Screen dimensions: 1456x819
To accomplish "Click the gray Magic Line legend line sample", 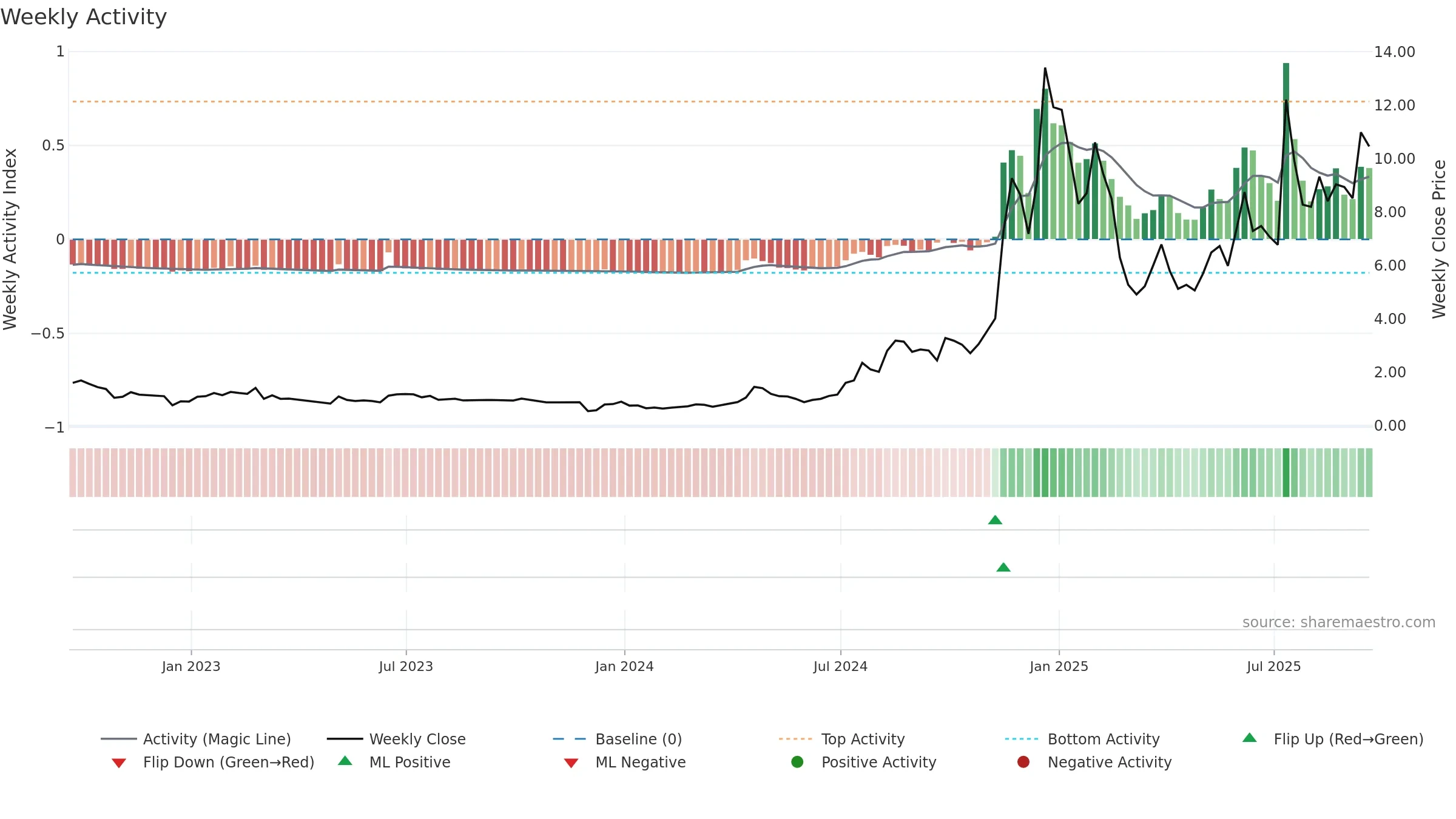I will (x=119, y=739).
